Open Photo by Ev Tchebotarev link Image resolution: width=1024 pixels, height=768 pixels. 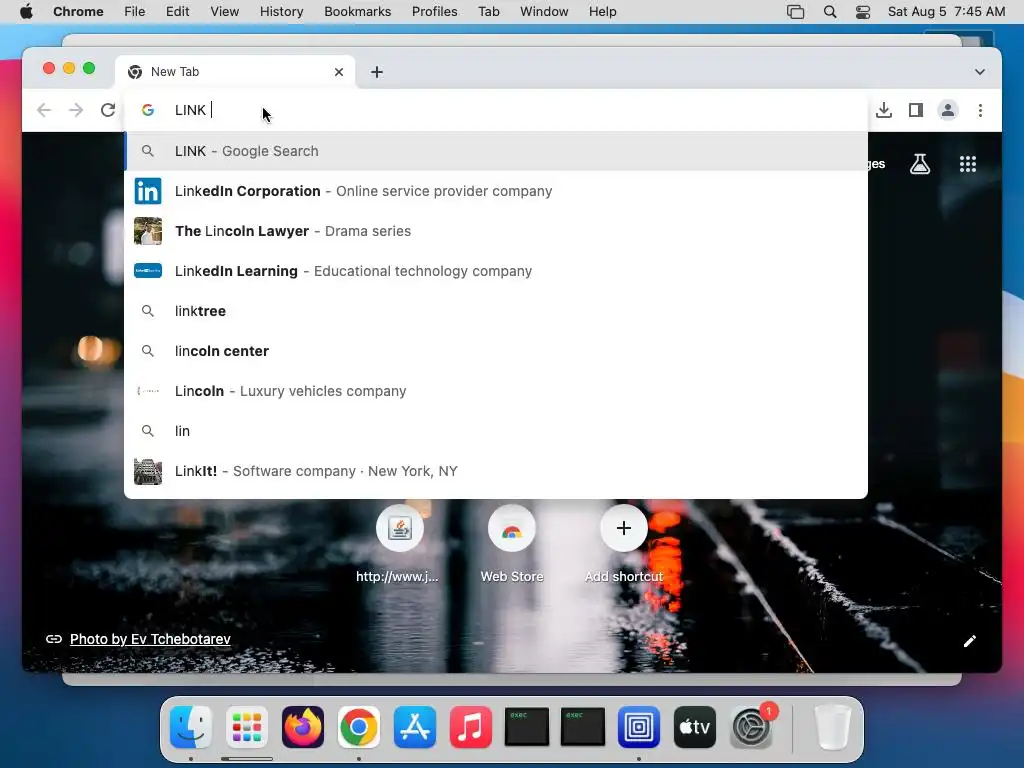[x=150, y=639]
